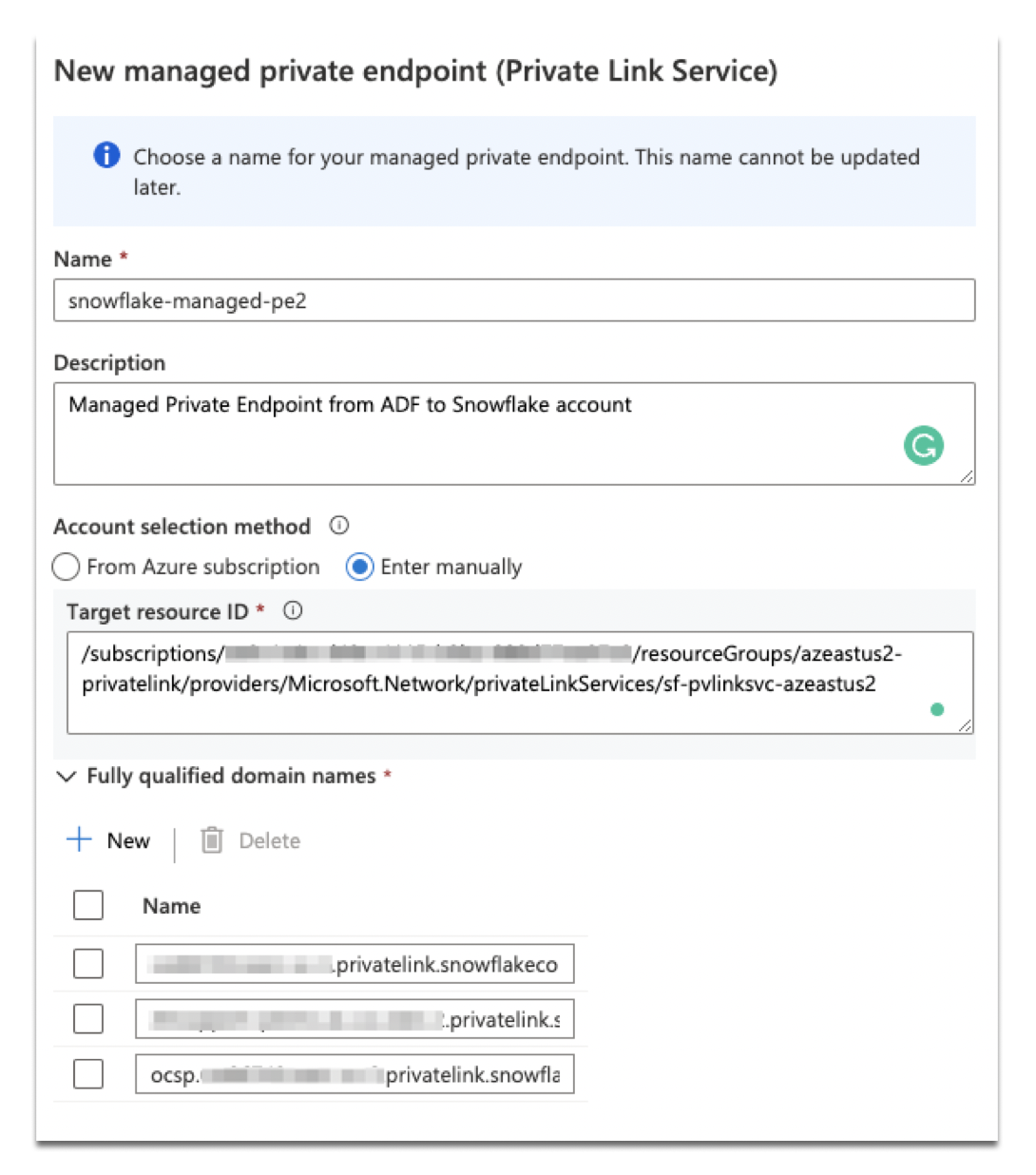Click the ocsp privatelink domain name field

click(355, 1074)
